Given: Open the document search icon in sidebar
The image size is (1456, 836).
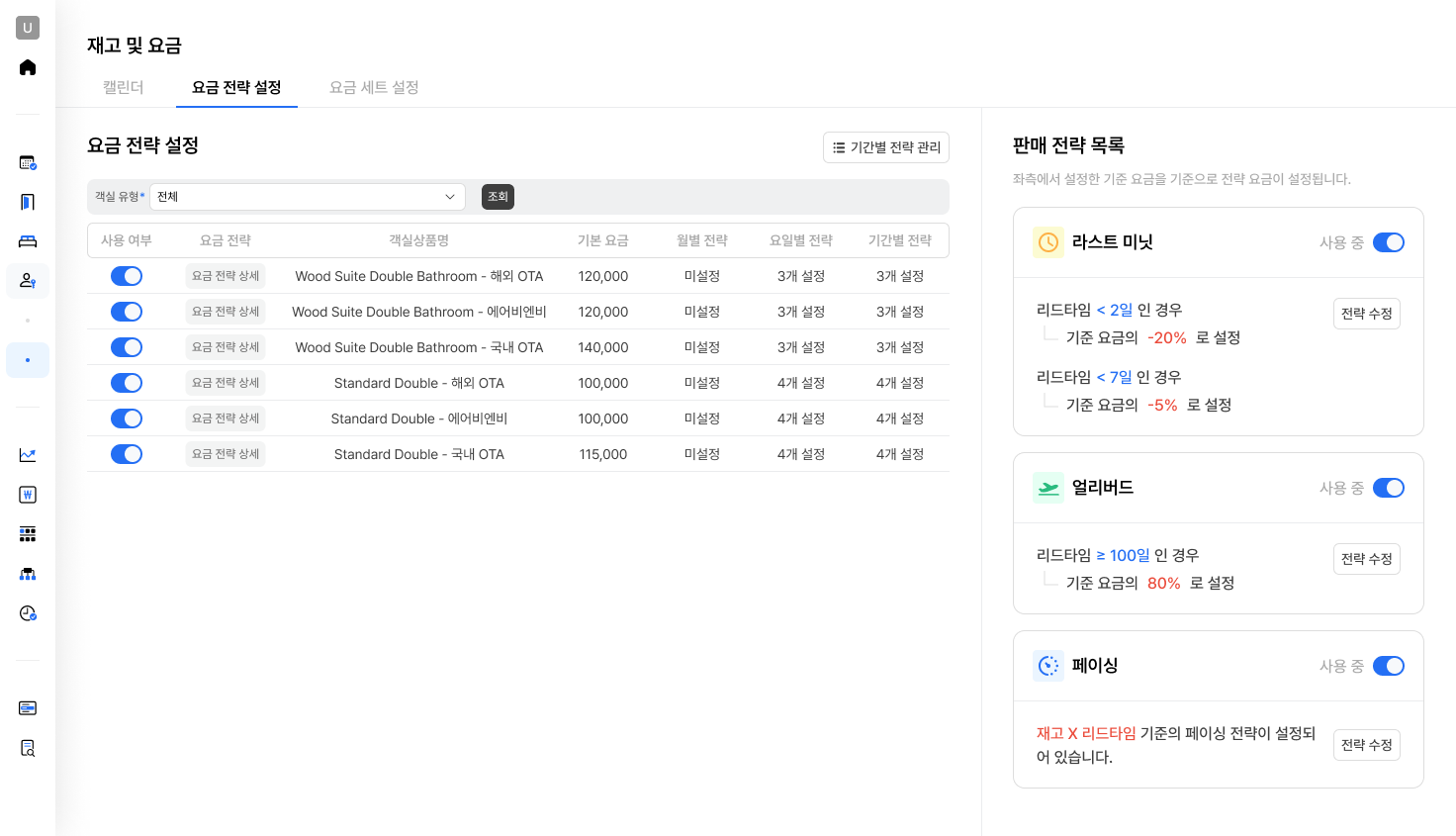Looking at the screenshot, I should coord(28,748).
